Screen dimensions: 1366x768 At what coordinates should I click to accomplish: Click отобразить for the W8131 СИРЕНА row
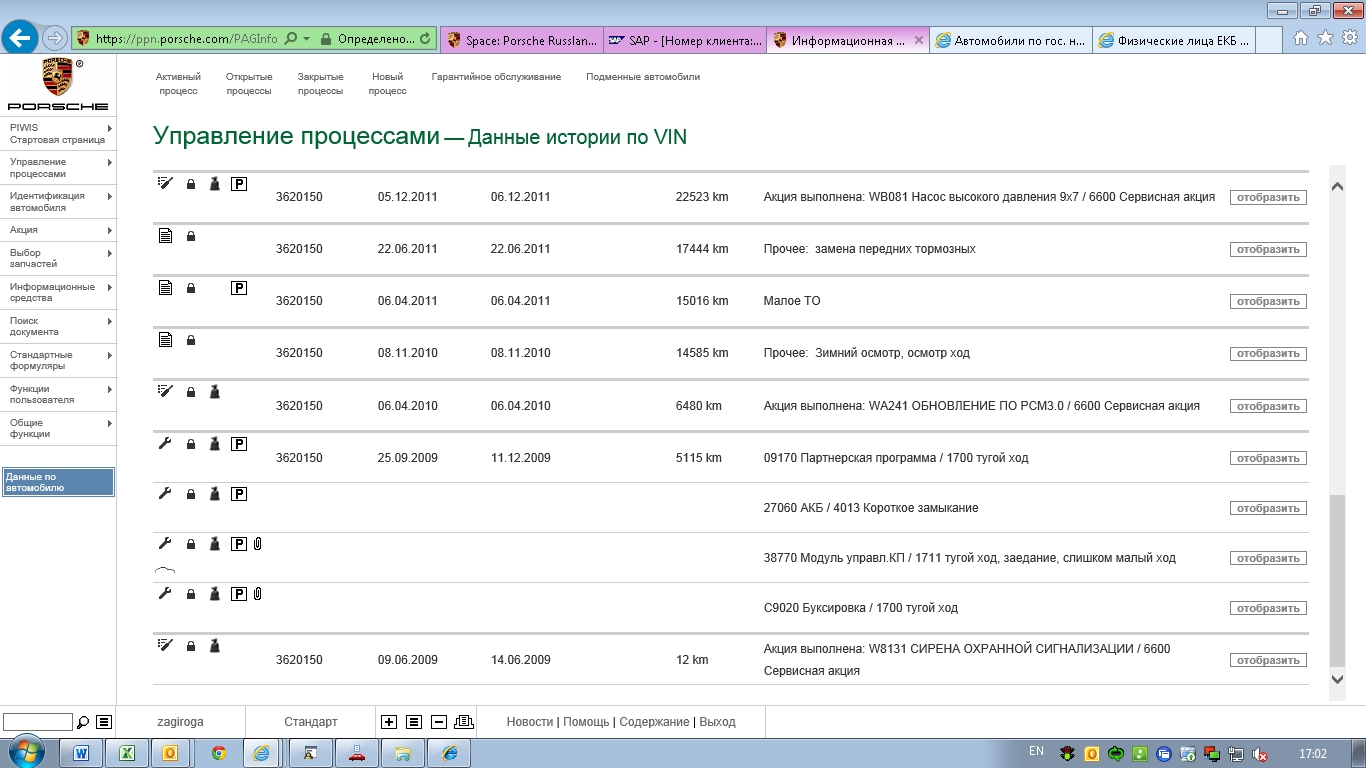point(1268,660)
